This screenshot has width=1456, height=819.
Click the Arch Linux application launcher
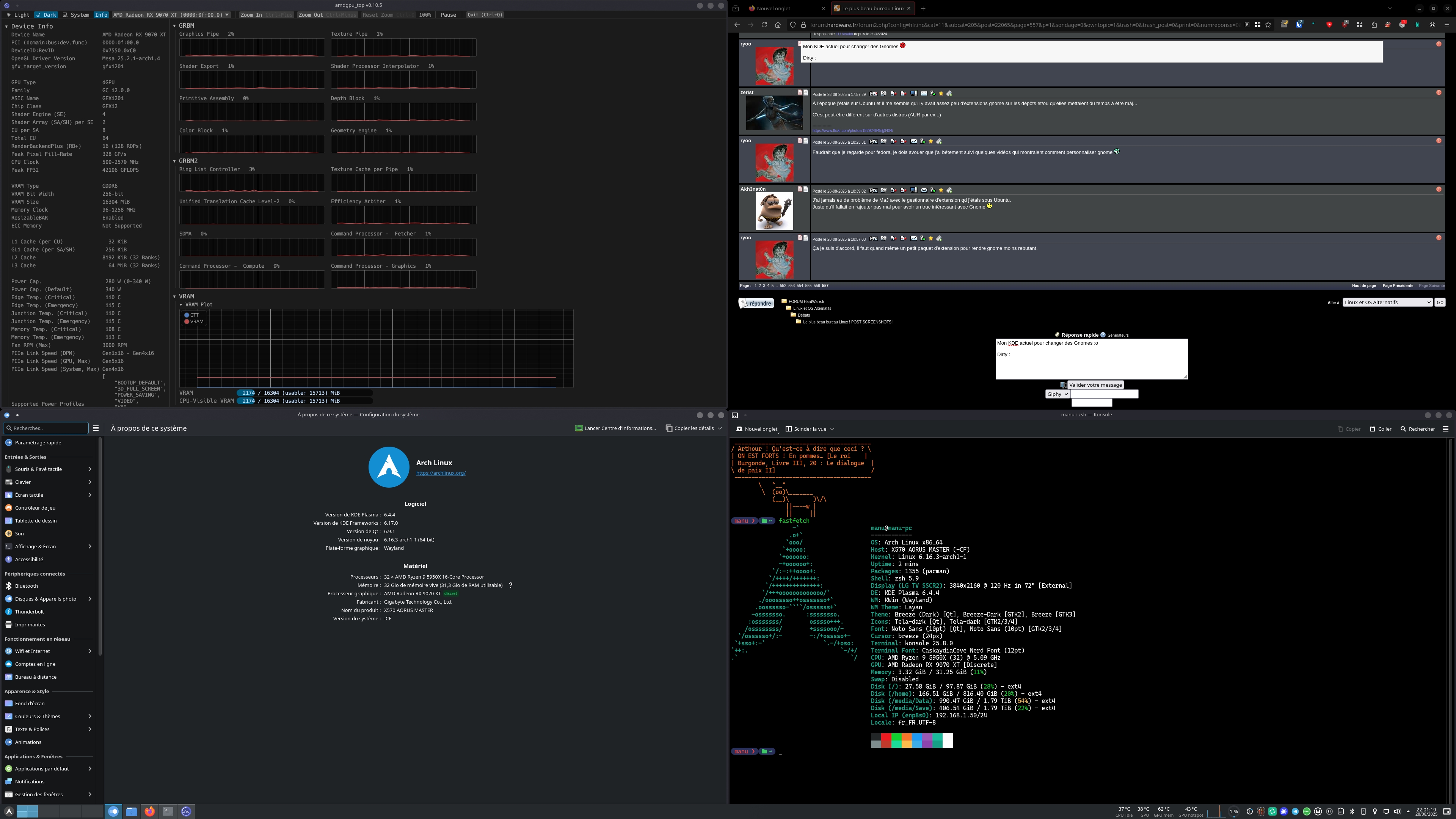pyautogui.click(x=8, y=812)
